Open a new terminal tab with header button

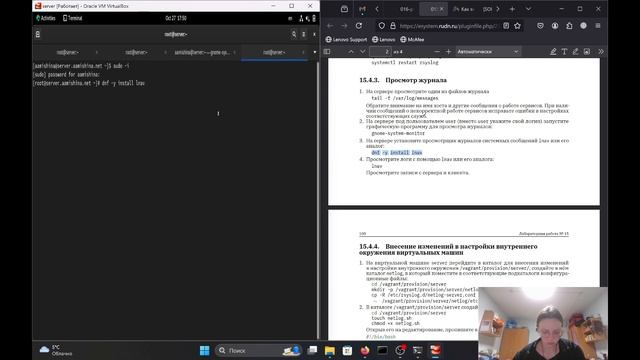point(38,34)
